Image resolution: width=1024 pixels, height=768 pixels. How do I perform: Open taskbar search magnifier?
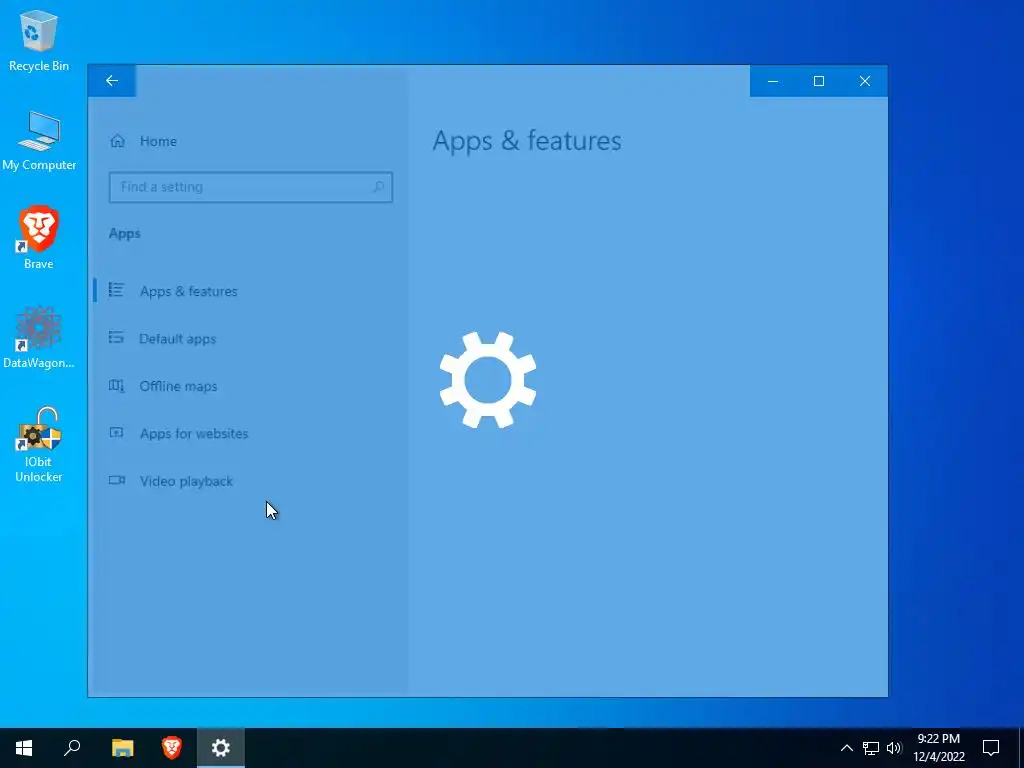pyautogui.click(x=72, y=748)
